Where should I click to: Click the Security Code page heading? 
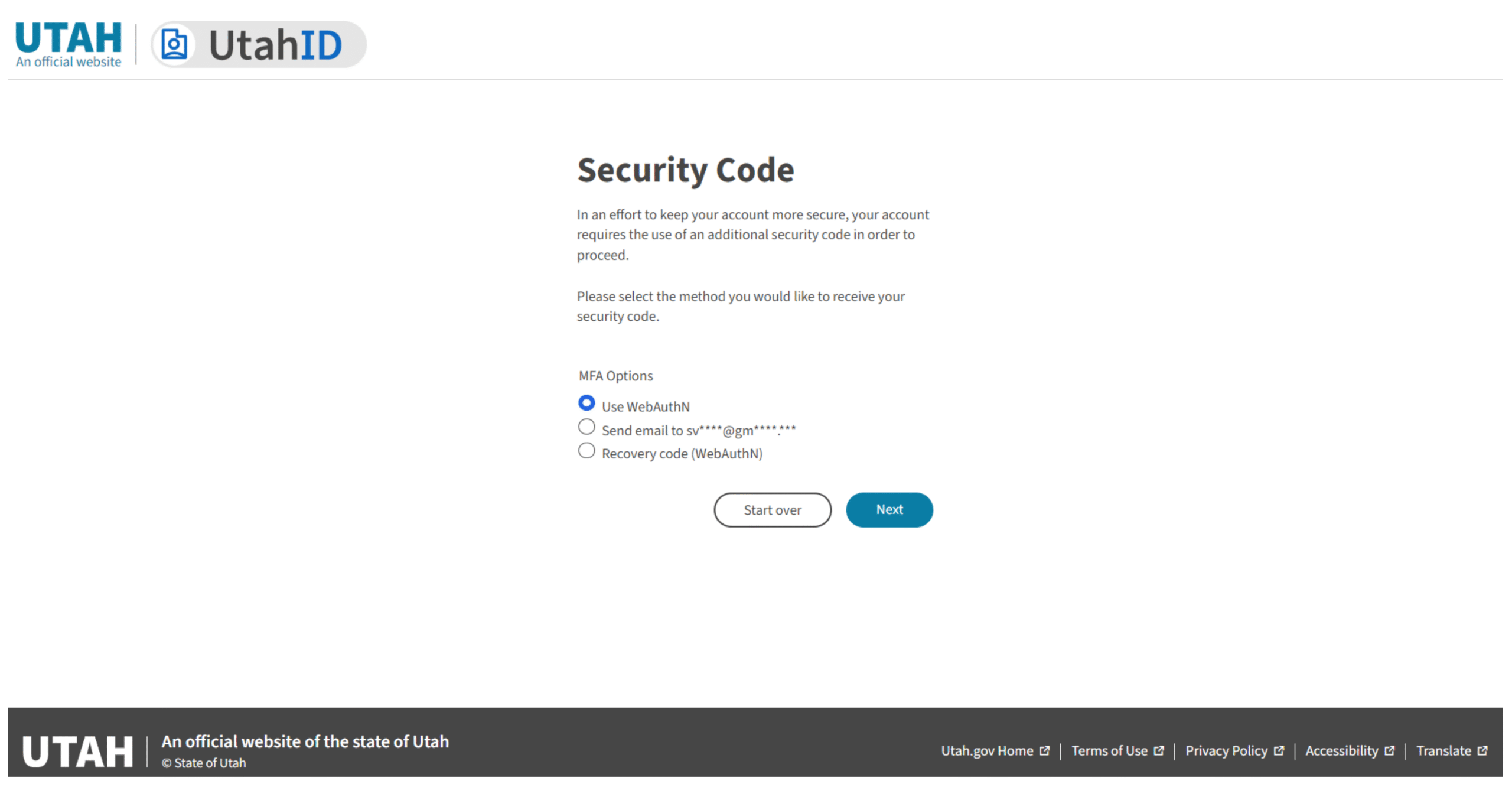(685, 170)
